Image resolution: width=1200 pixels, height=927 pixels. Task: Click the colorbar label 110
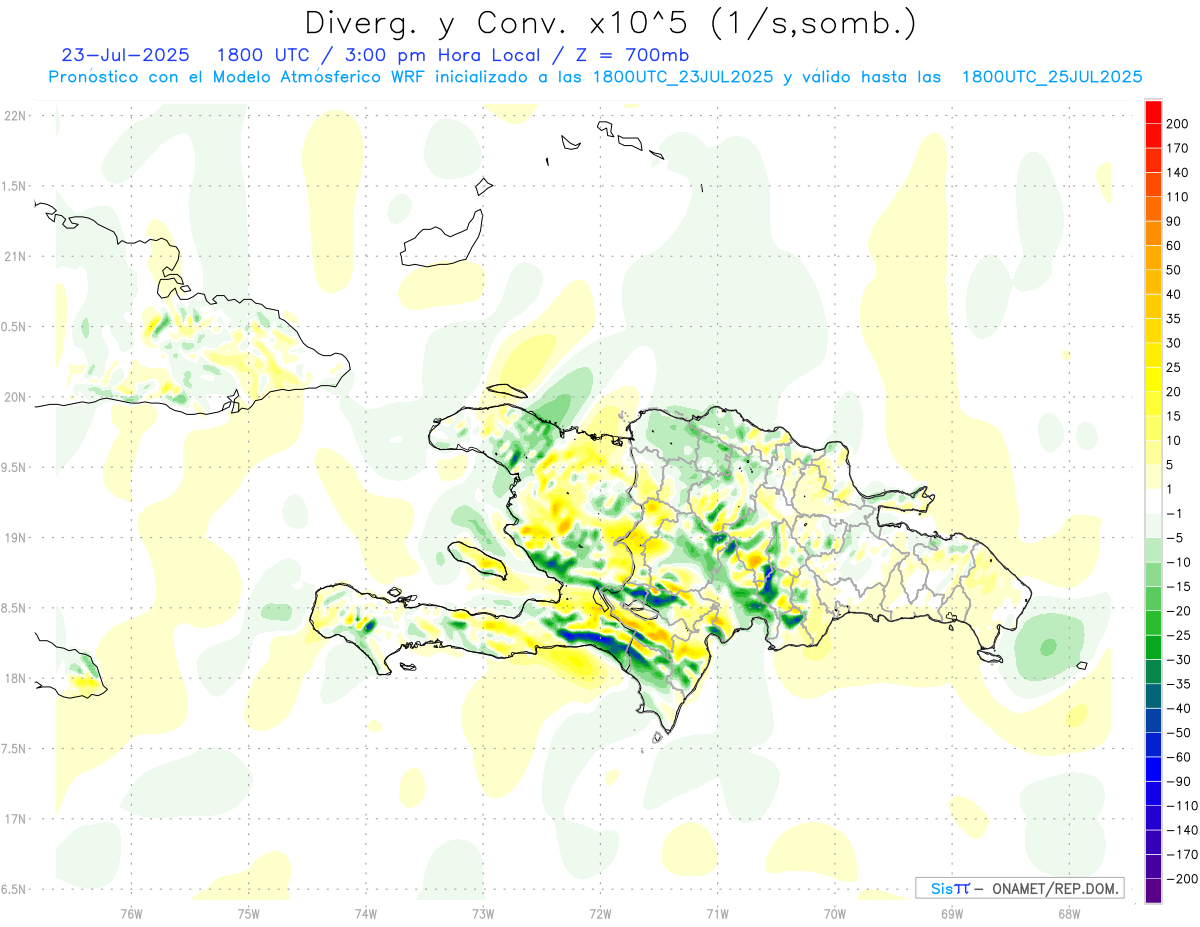tap(1177, 197)
